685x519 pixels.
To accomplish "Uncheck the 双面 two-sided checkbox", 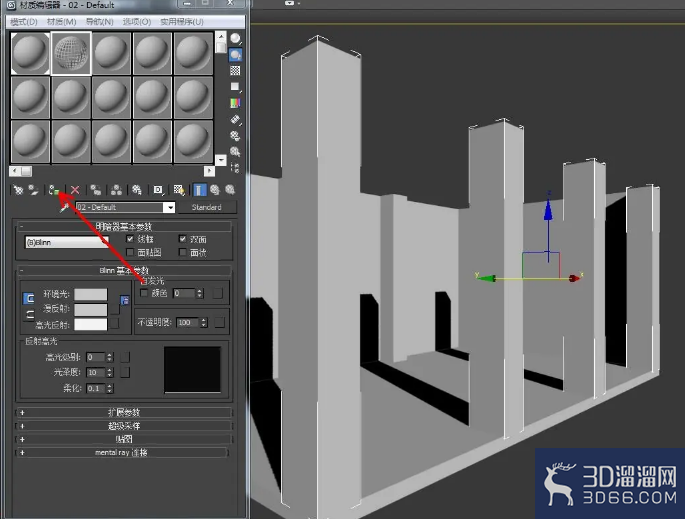I will [x=183, y=239].
